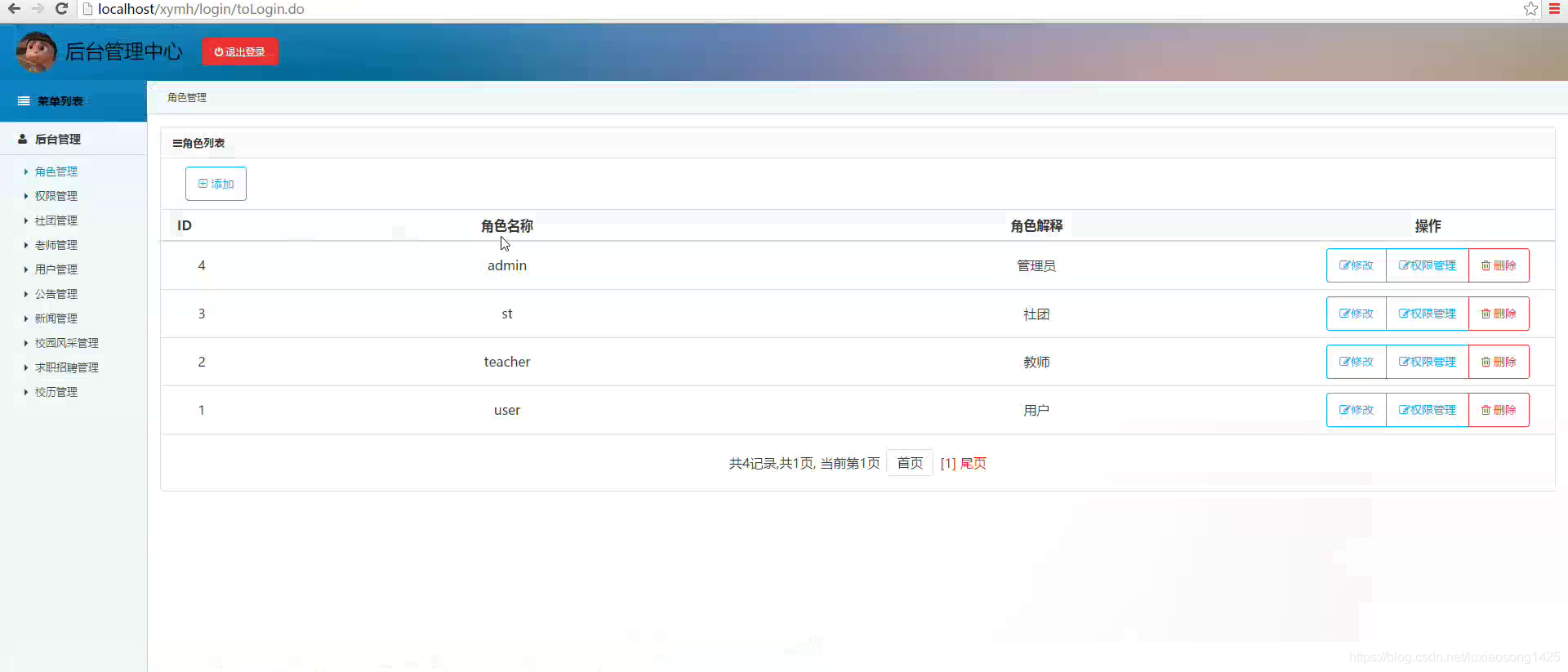
Task: Click the 菜单列表 list icon
Action: [x=24, y=101]
